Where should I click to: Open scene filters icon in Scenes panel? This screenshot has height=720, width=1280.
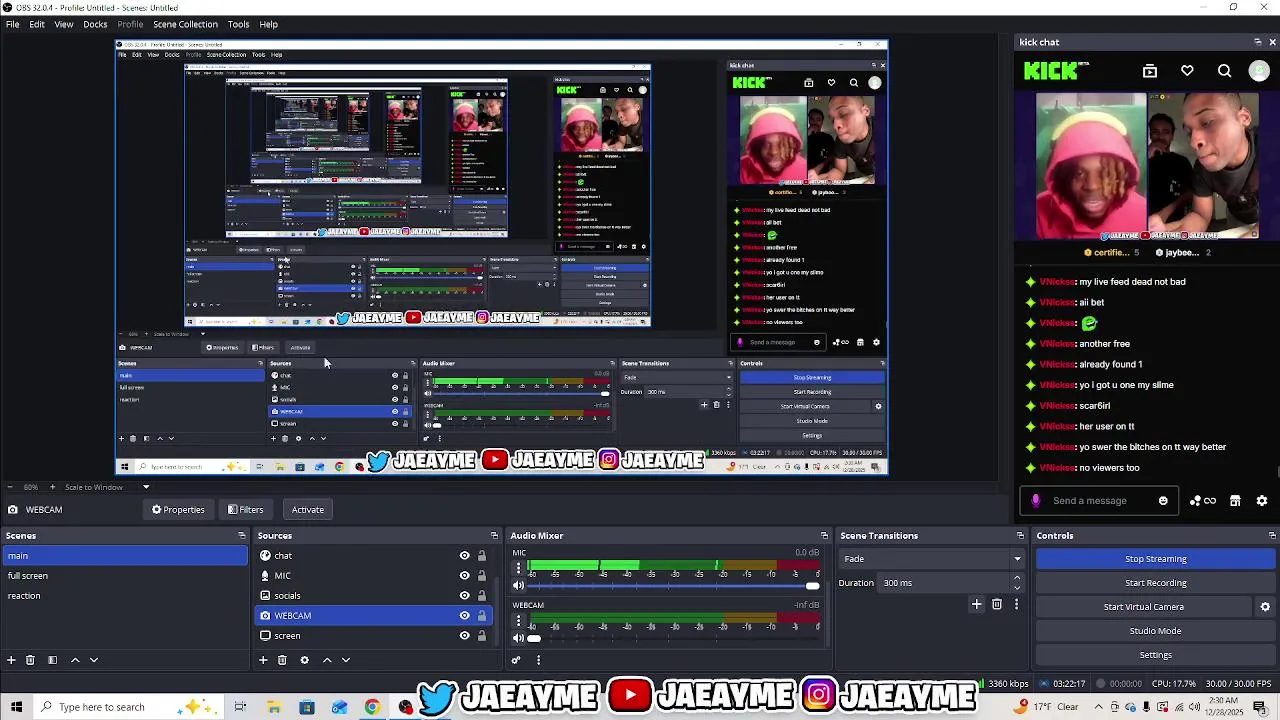click(52, 660)
